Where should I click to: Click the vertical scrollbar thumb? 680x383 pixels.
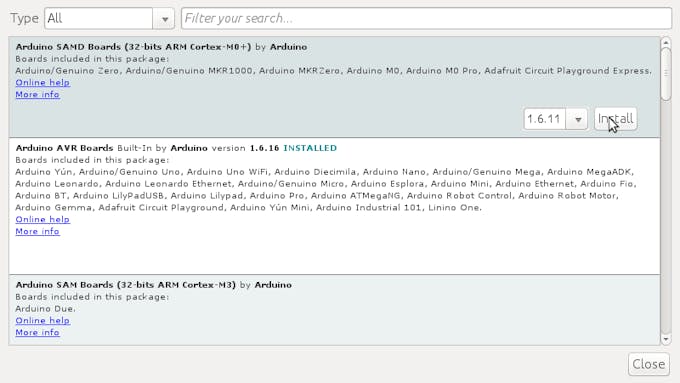tap(666, 74)
